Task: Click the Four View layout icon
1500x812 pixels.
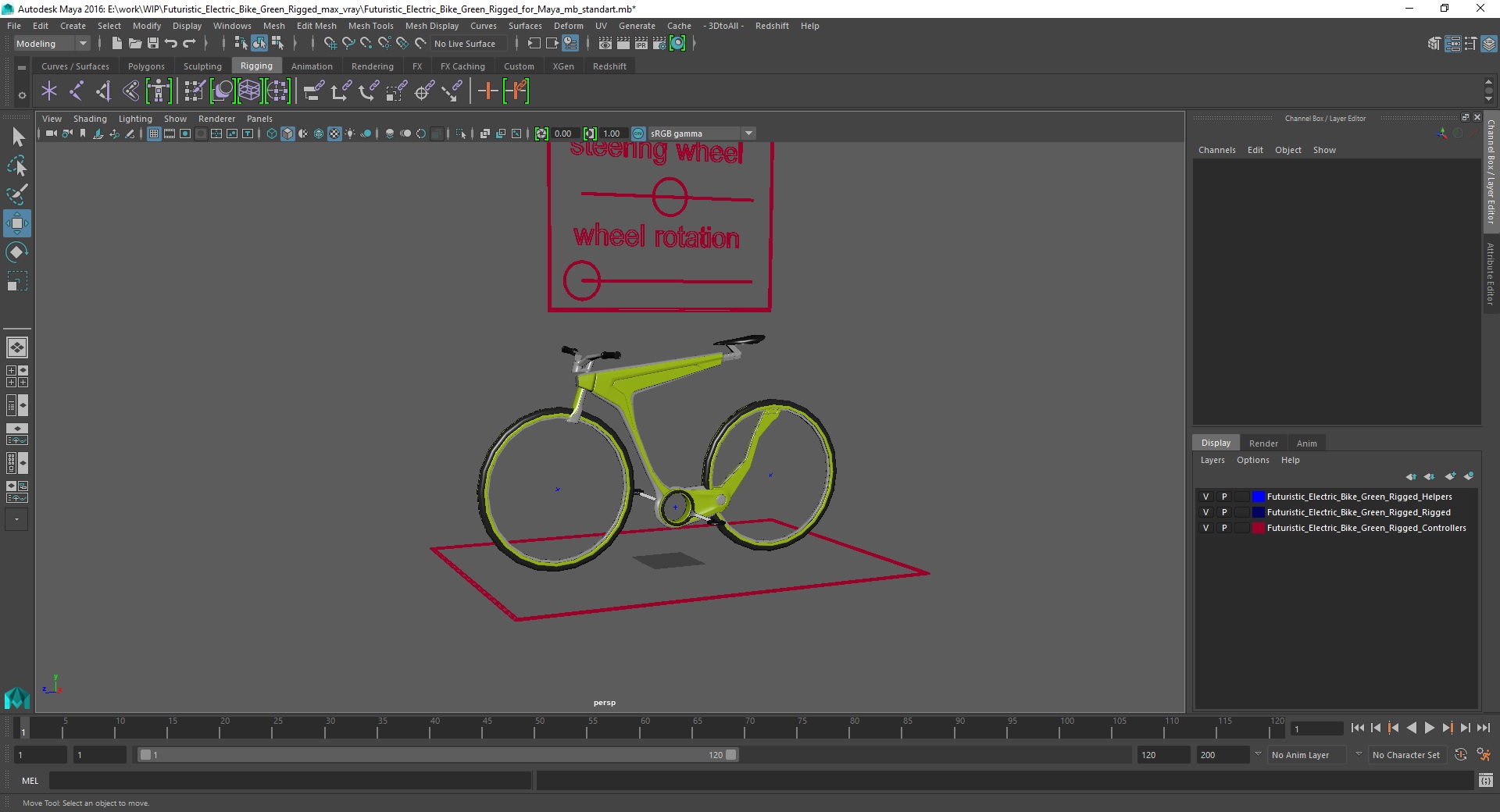Action: pyautogui.click(x=17, y=376)
